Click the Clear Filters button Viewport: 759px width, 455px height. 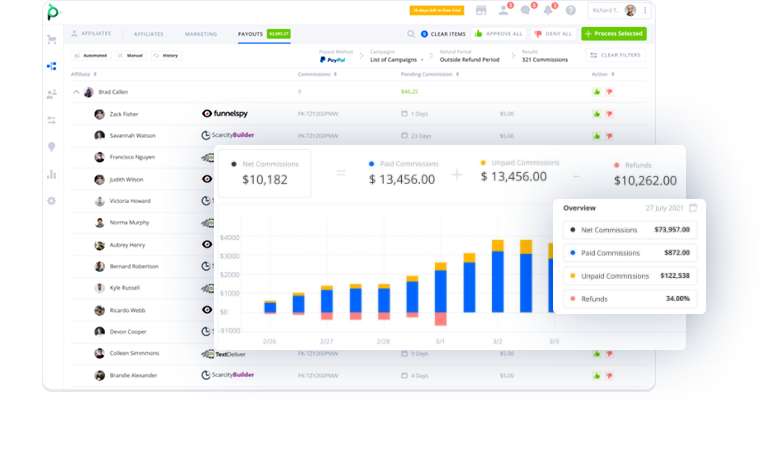click(614, 55)
